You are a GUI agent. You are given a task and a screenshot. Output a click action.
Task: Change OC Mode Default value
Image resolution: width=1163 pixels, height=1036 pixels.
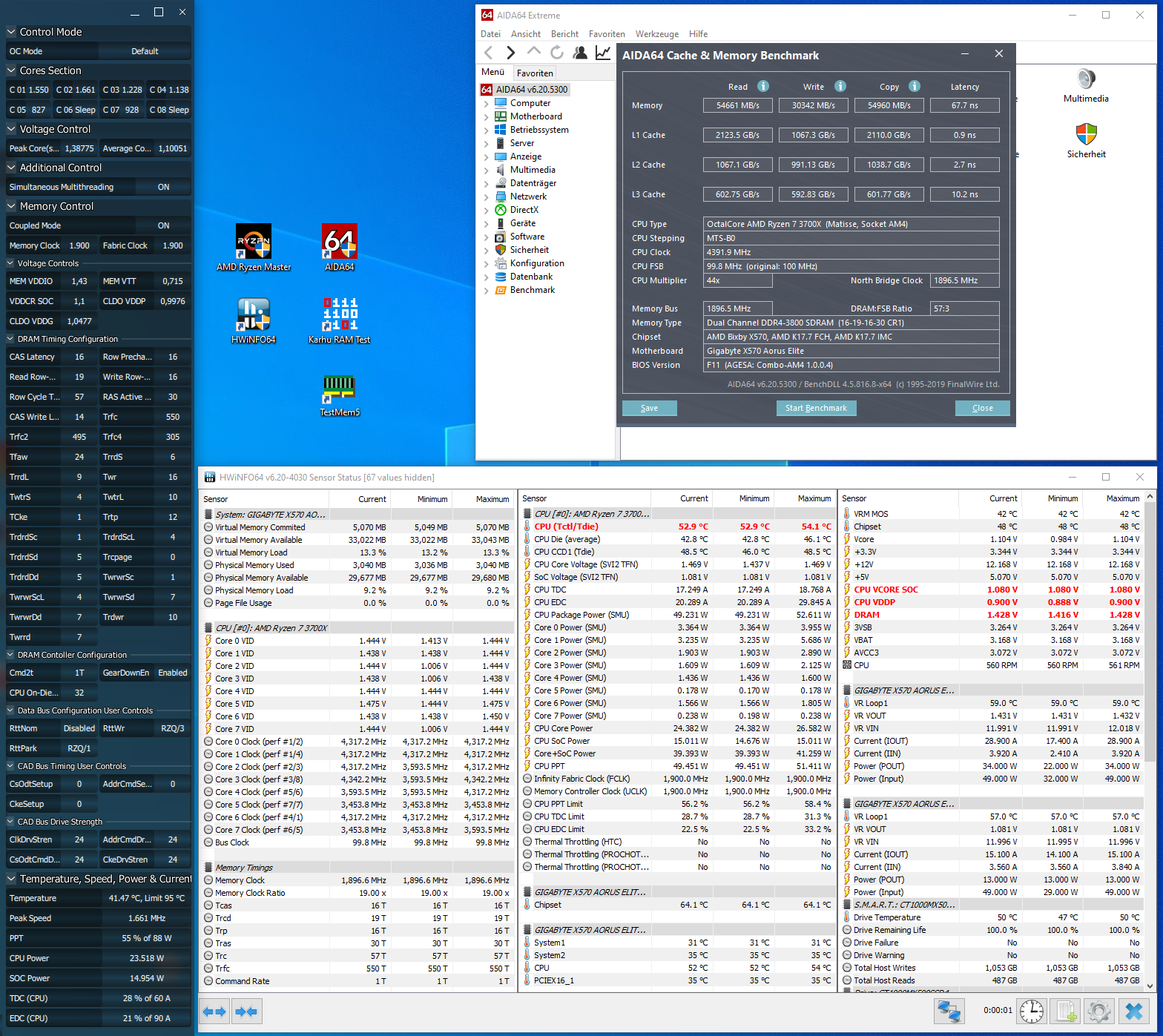point(145,51)
